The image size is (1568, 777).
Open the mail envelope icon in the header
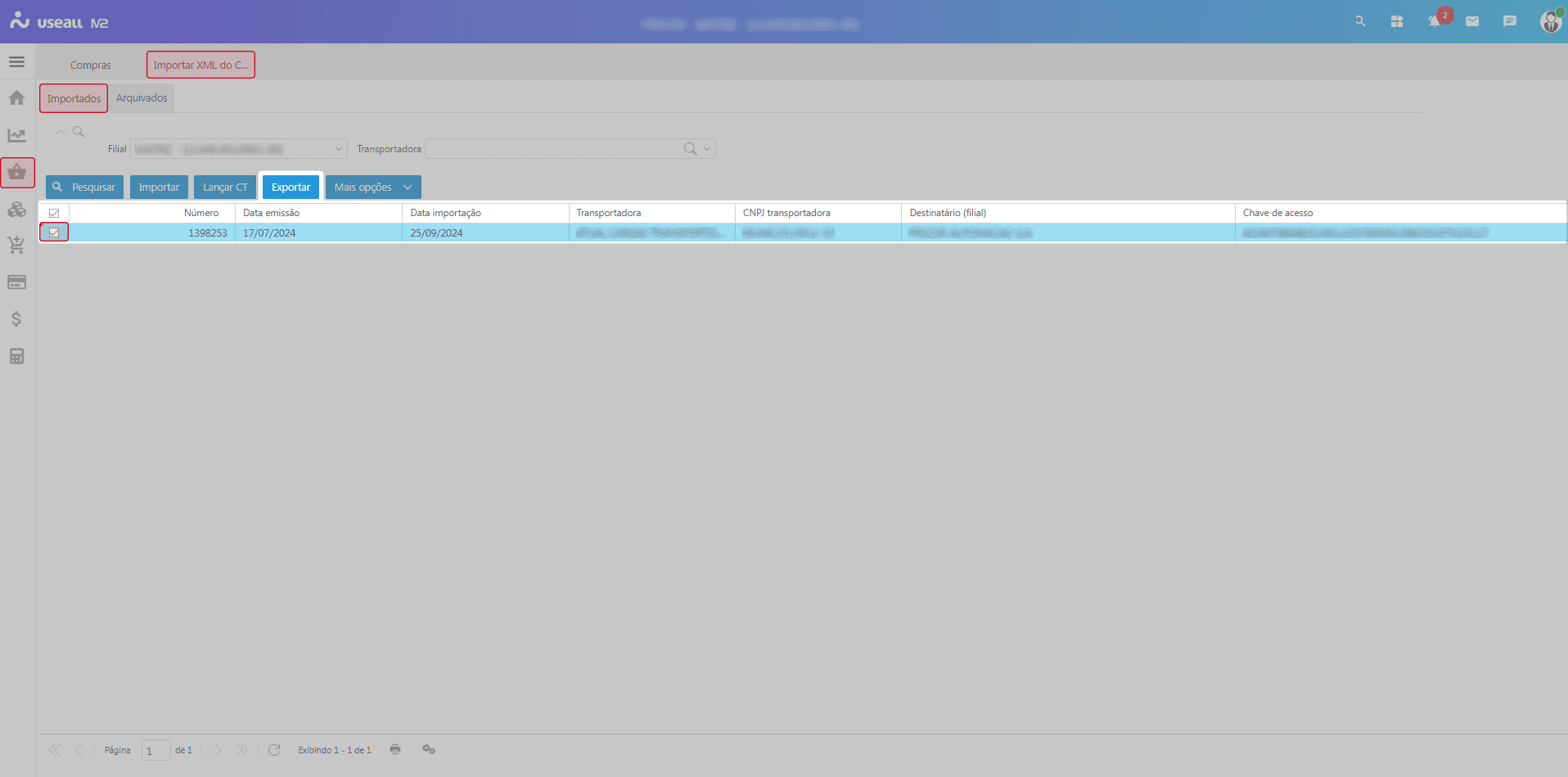point(1472,22)
